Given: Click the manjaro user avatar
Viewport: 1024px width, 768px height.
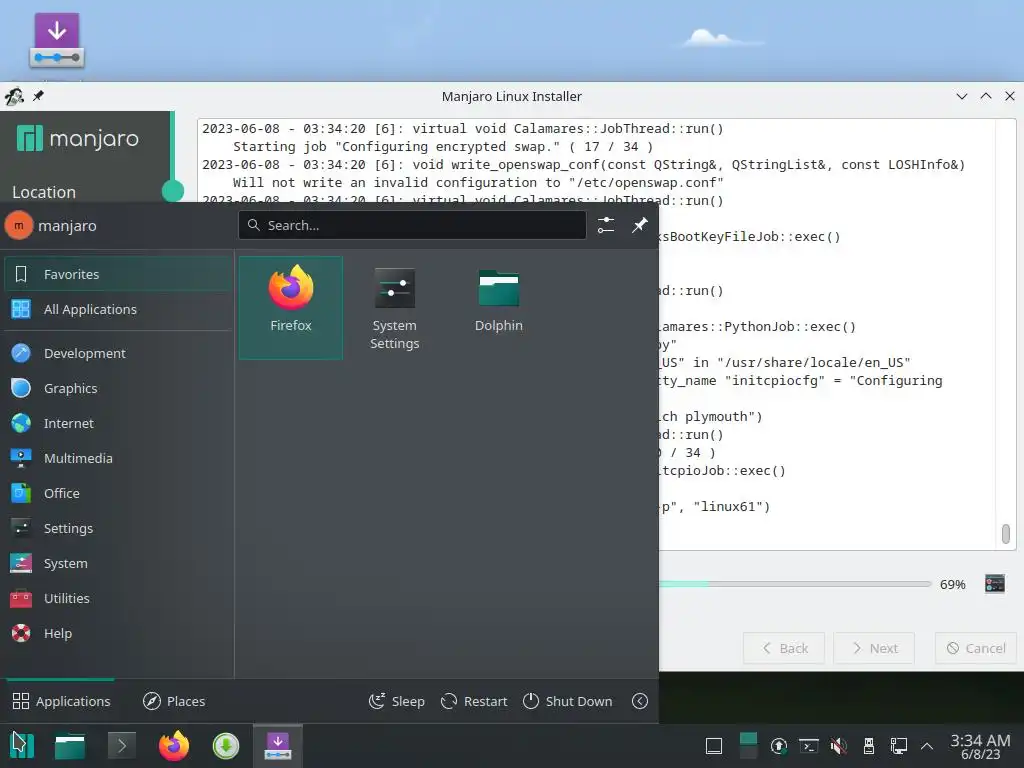Looking at the screenshot, I should pyautogui.click(x=19, y=225).
